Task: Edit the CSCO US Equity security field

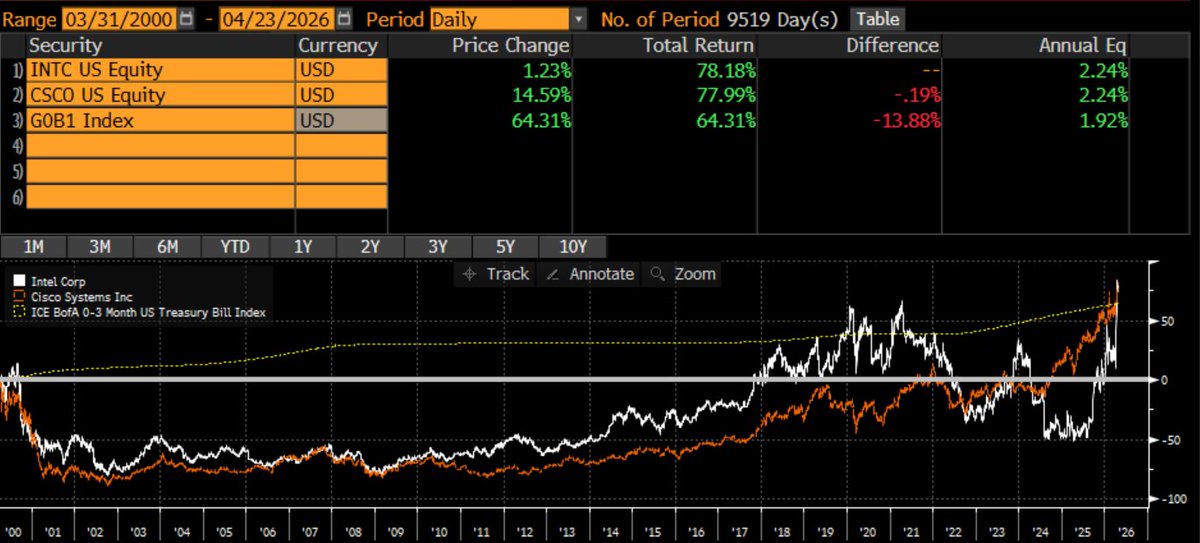Action: point(160,95)
